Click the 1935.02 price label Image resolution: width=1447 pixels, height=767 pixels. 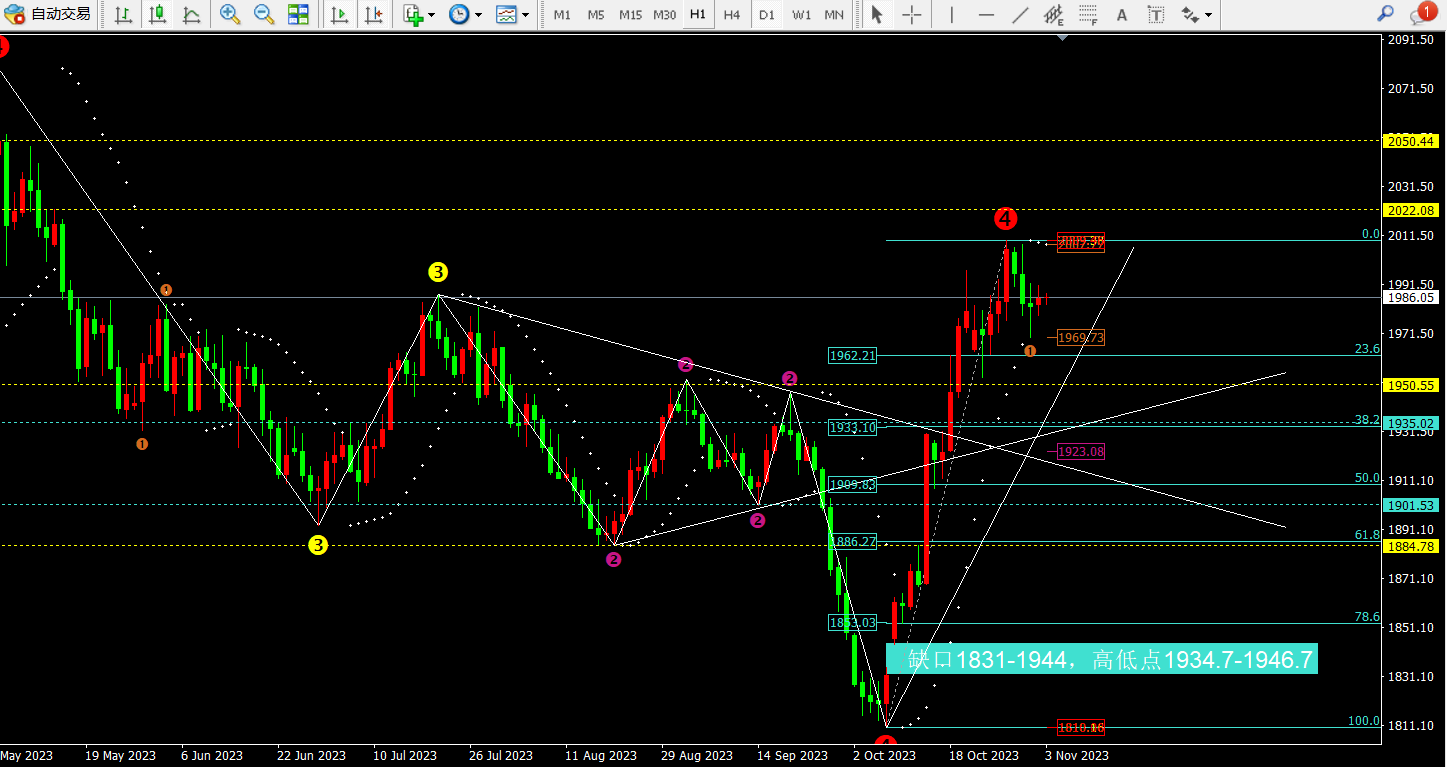1411,423
